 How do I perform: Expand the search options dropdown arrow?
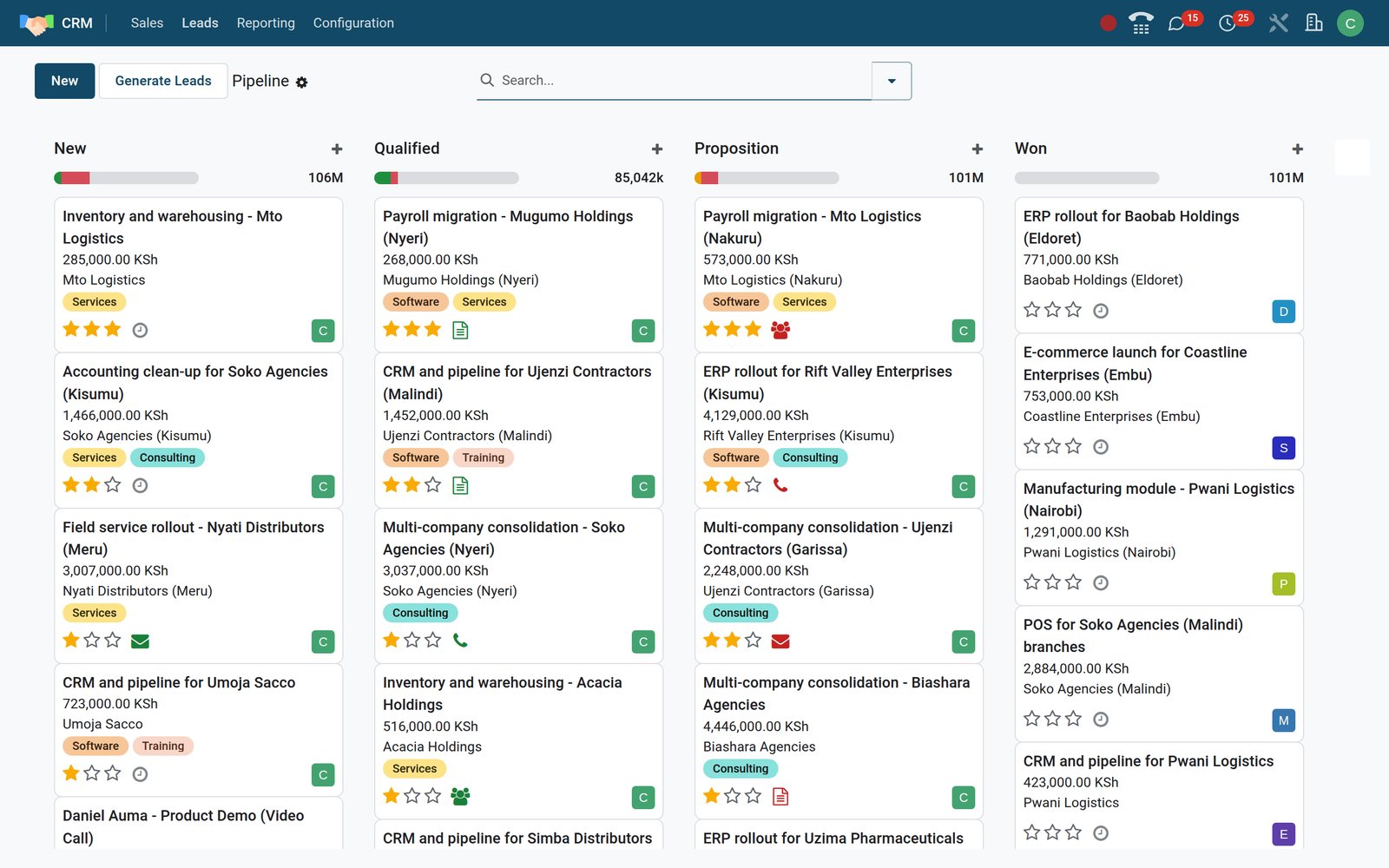(x=892, y=81)
